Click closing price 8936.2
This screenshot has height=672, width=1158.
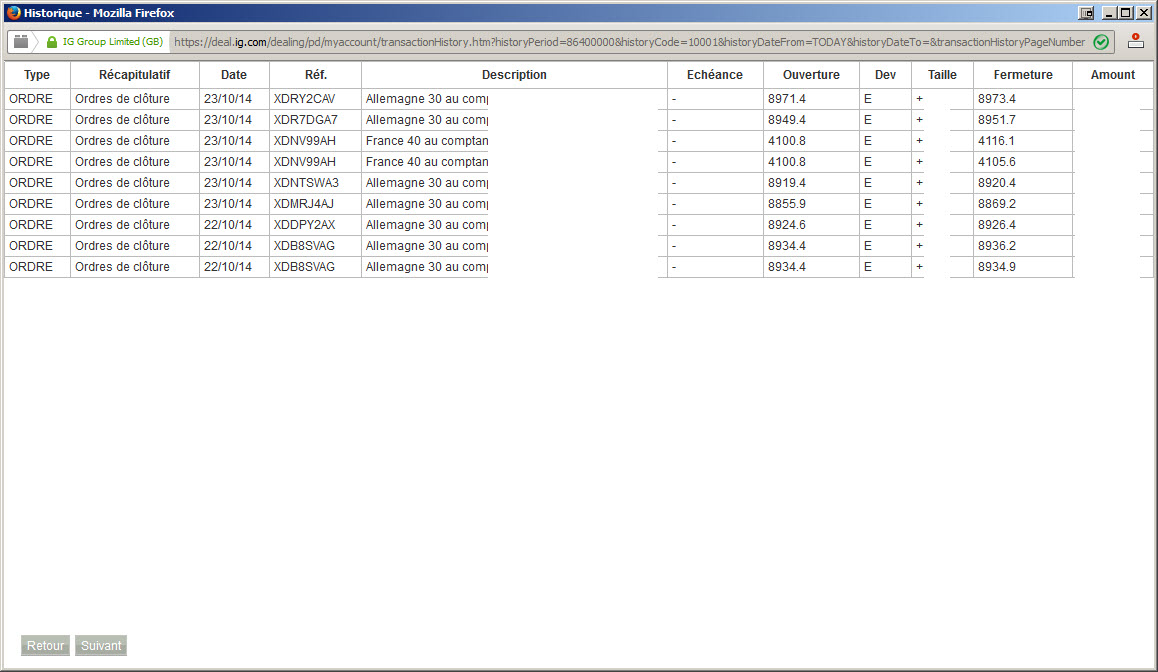click(997, 246)
